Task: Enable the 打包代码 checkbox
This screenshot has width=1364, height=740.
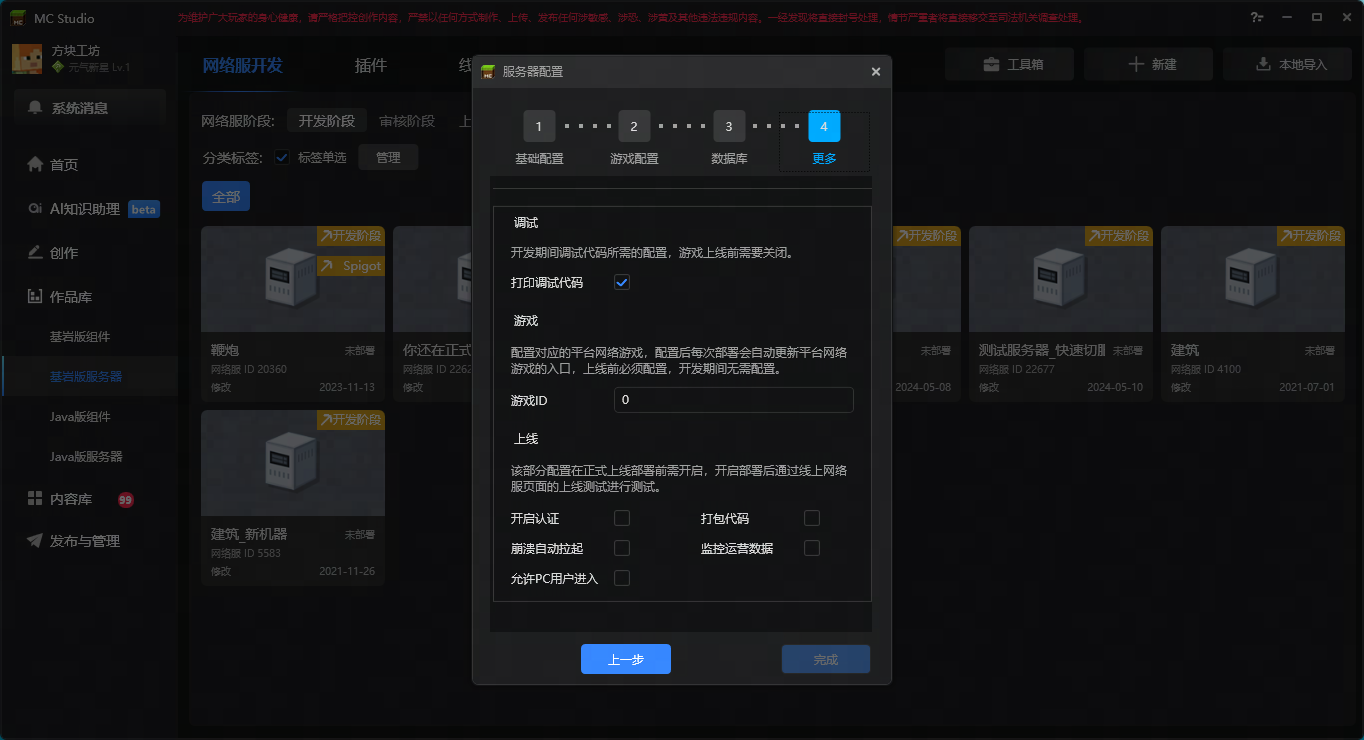Action: click(812, 518)
